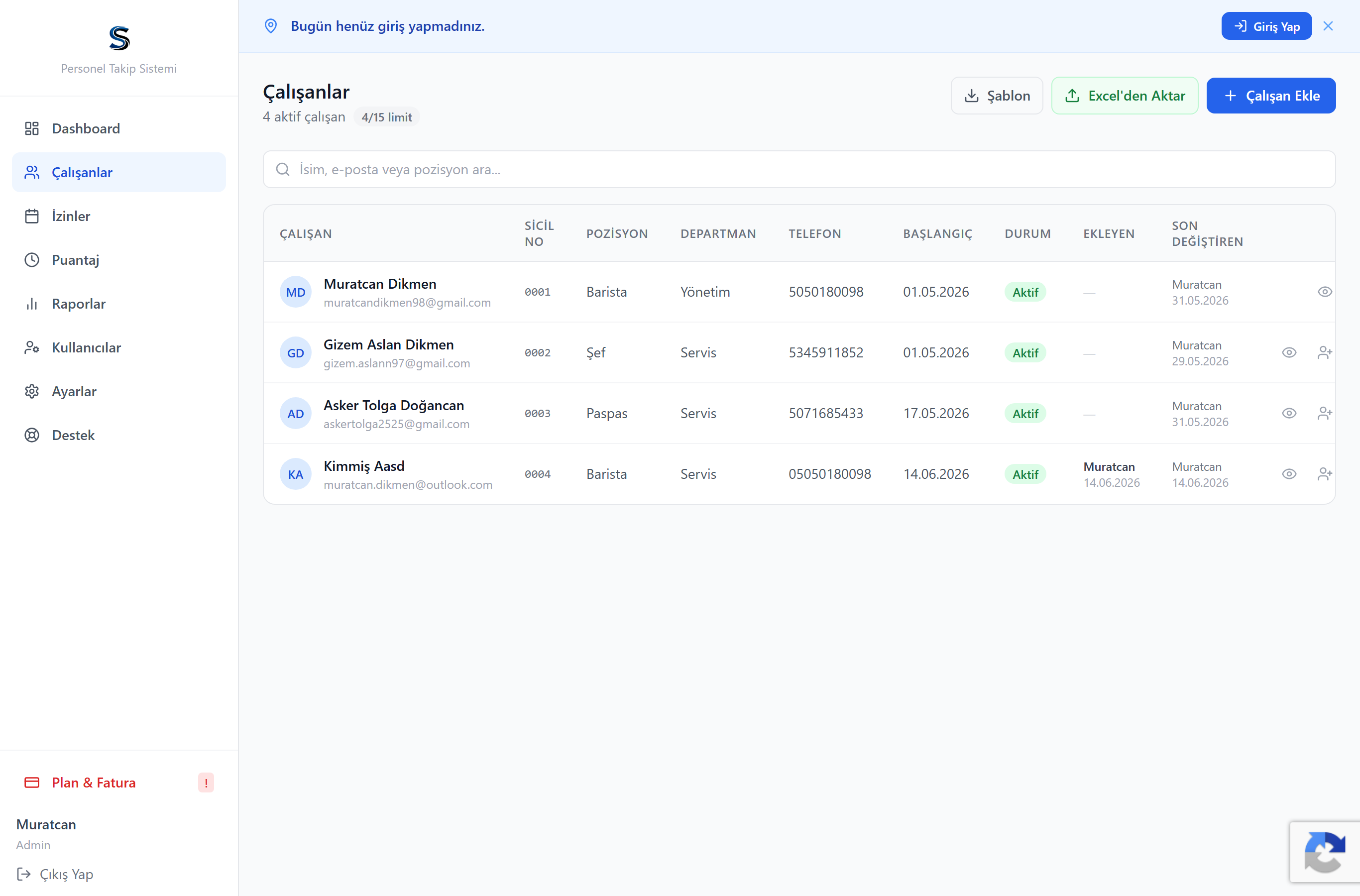Navigate to Raporlar
Screen dimensions: 1360x896
pos(119,304)
